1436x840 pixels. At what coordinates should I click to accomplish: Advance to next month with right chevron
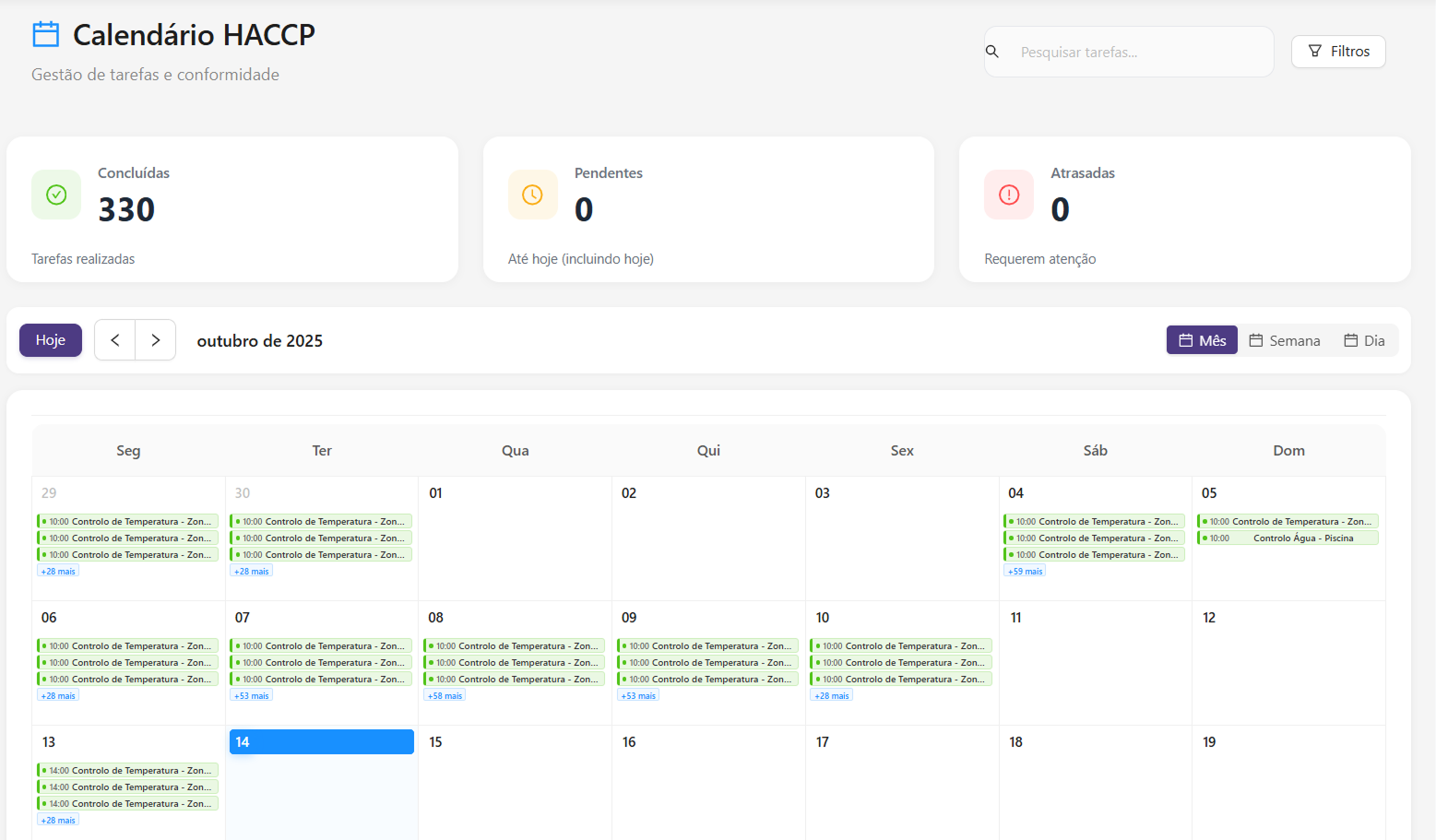pyautogui.click(x=156, y=340)
